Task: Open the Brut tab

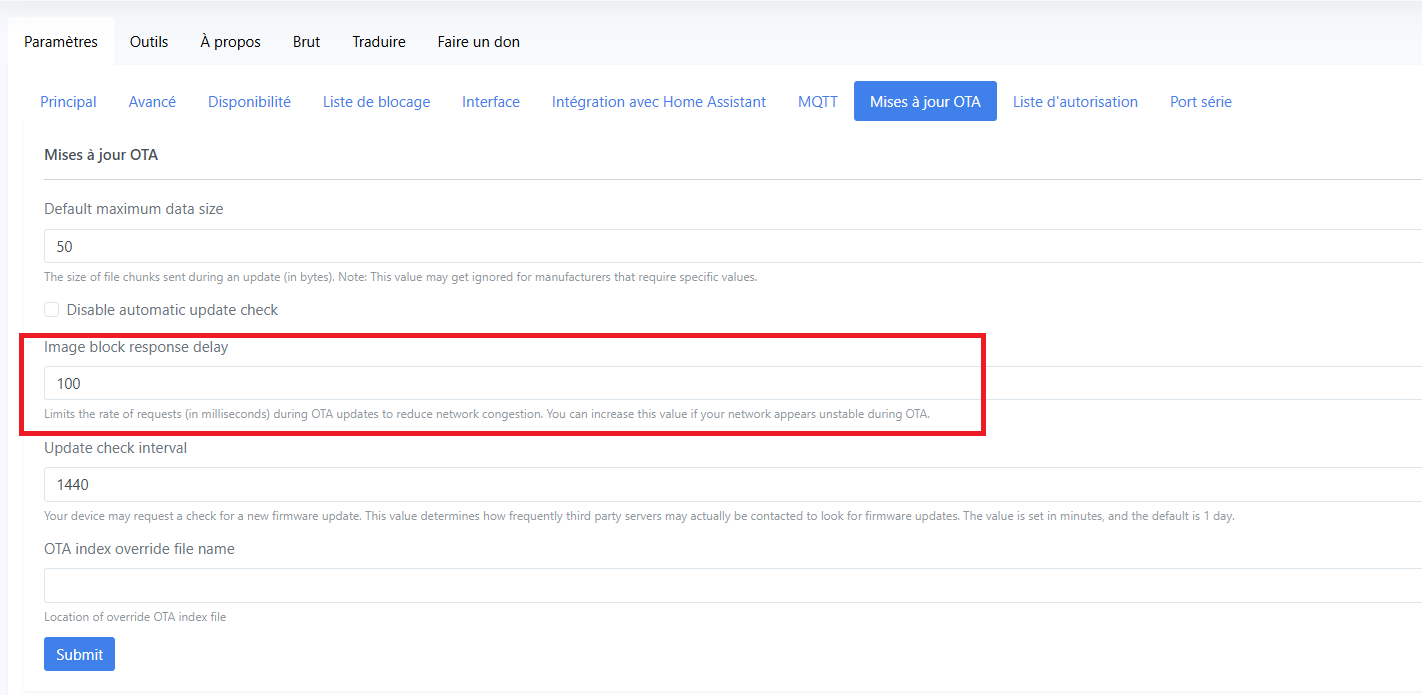Action: [x=306, y=42]
